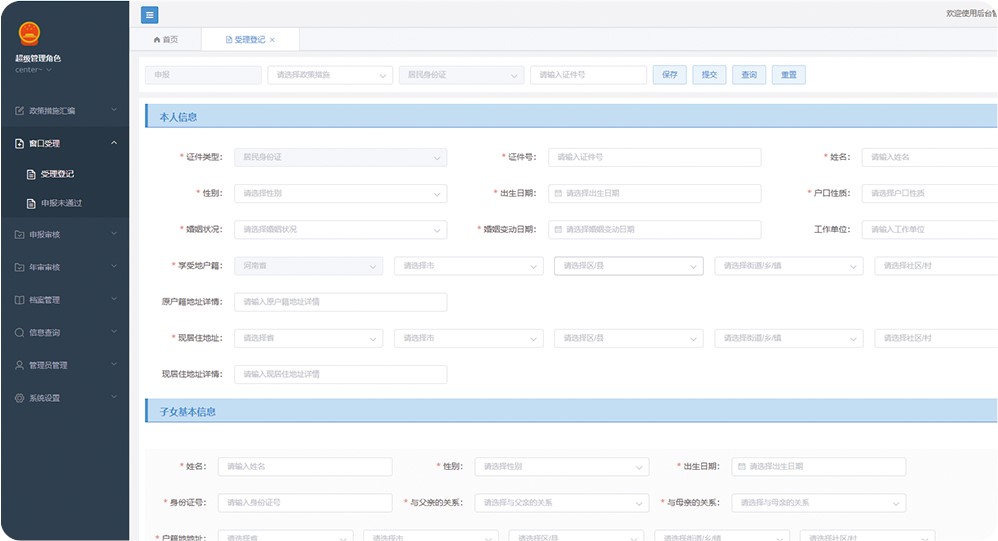Click the home icon on 首页 tab
This screenshot has width=998, height=541.
tap(157, 39)
